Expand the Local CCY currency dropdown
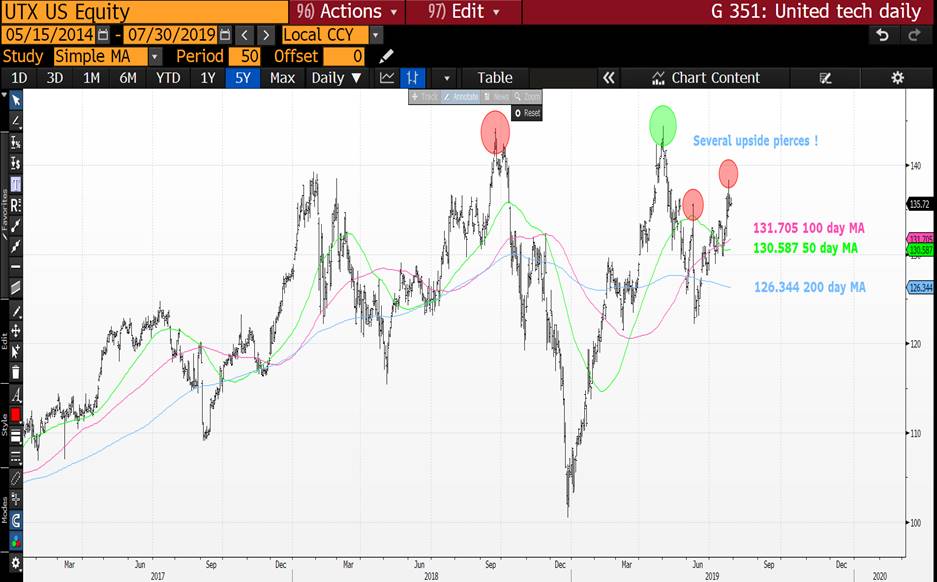Screen dimensions: 937x582 click(375, 35)
